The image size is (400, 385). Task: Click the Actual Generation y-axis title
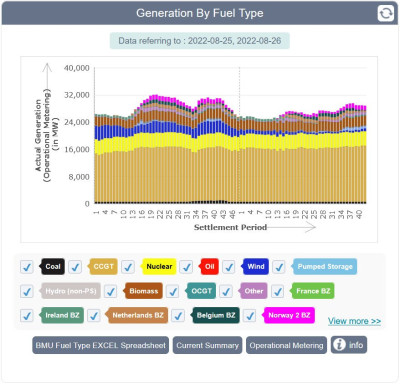pos(47,135)
